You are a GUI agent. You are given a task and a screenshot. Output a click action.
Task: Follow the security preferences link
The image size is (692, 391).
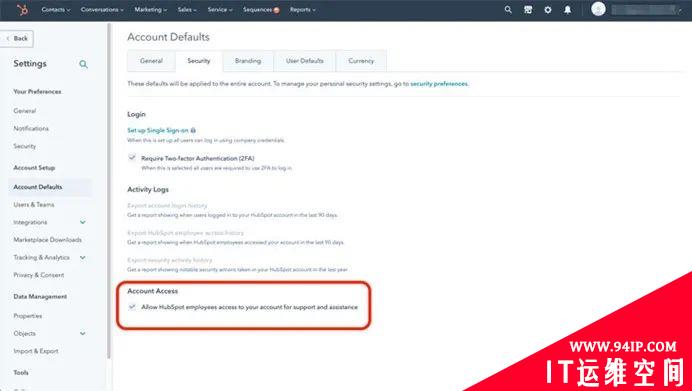pos(439,83)
